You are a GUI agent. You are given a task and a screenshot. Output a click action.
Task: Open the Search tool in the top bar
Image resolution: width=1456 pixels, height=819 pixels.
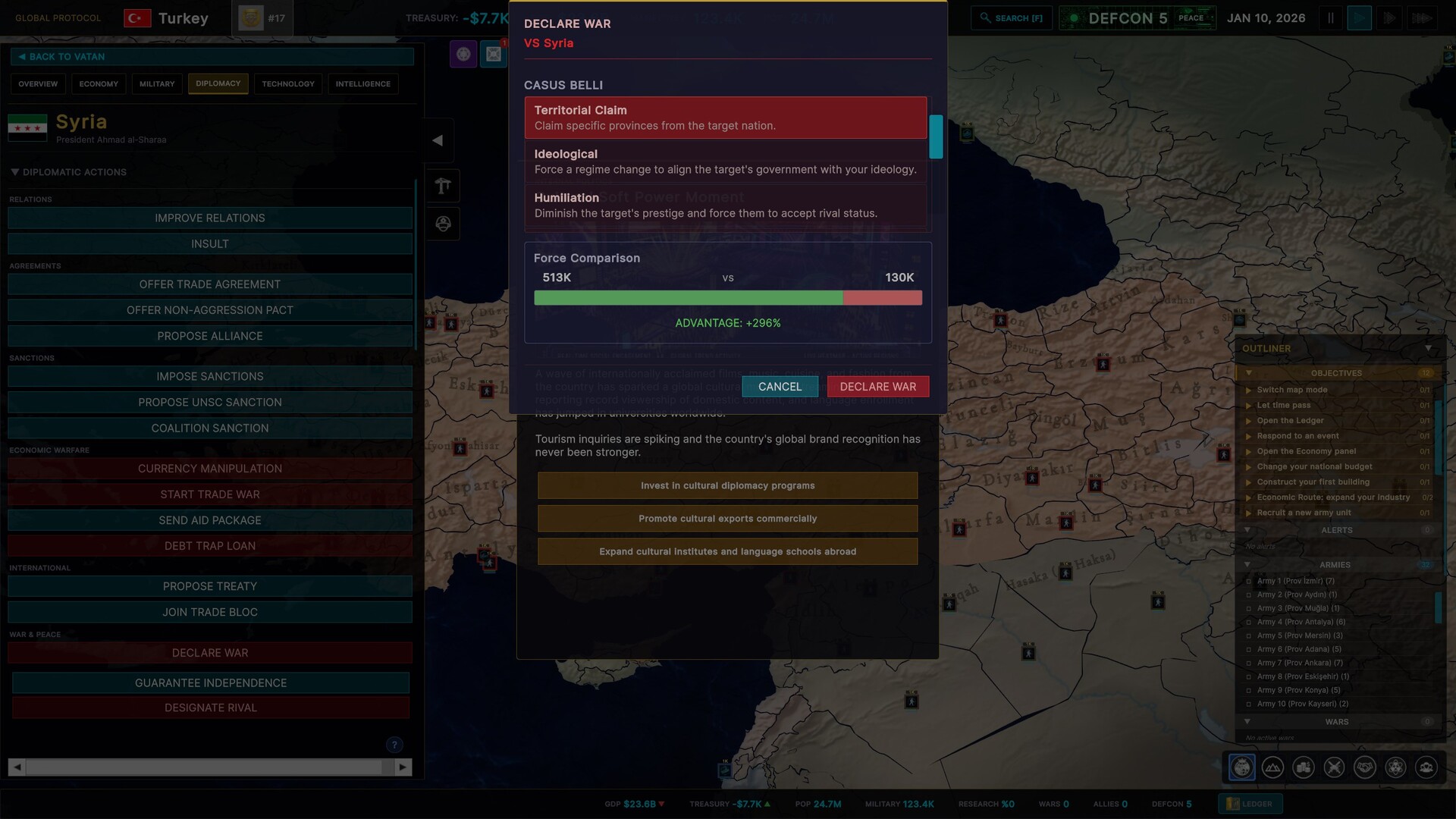tap(1011, 17)
